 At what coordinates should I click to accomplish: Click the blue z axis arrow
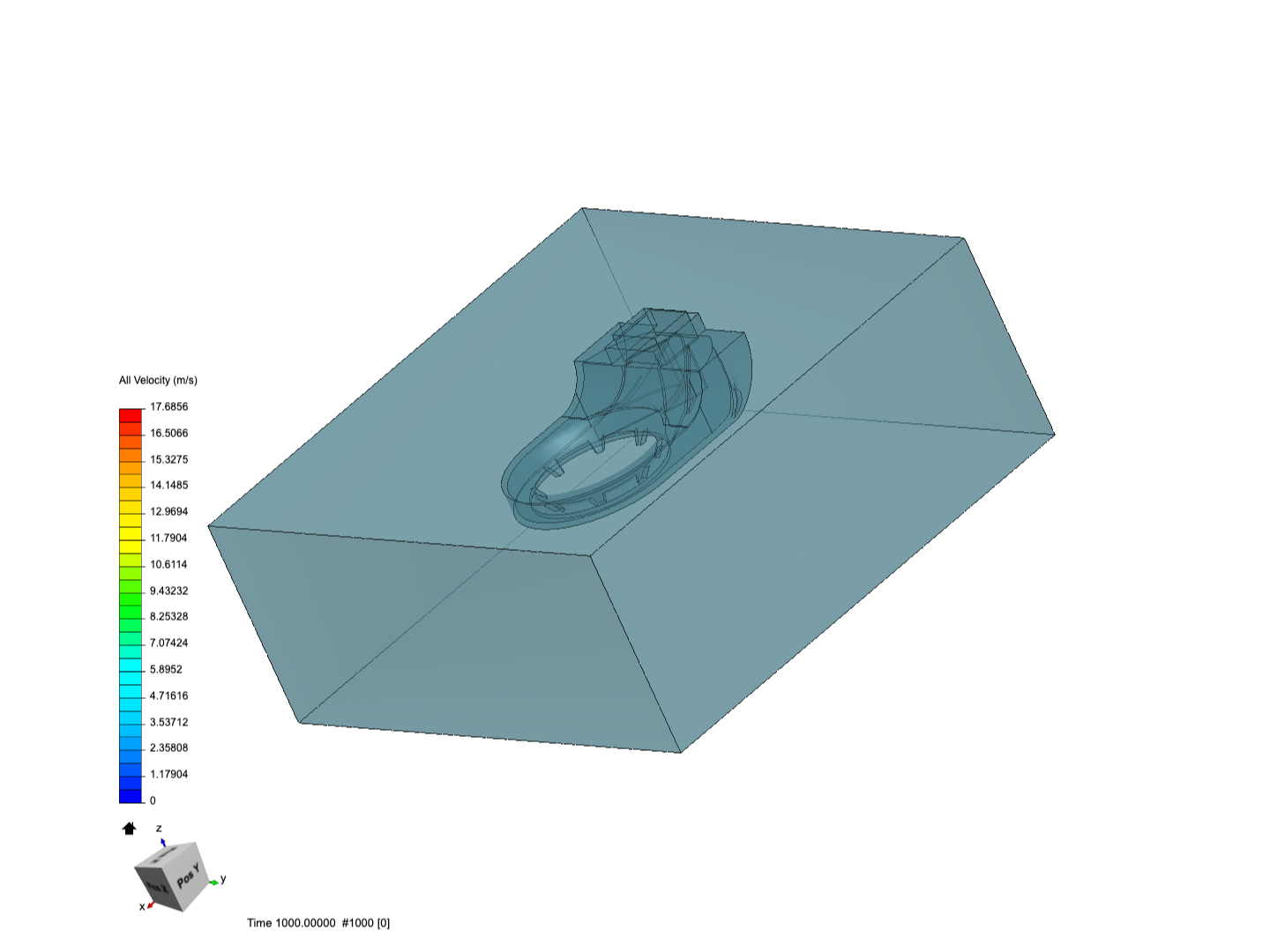[162, 842]
